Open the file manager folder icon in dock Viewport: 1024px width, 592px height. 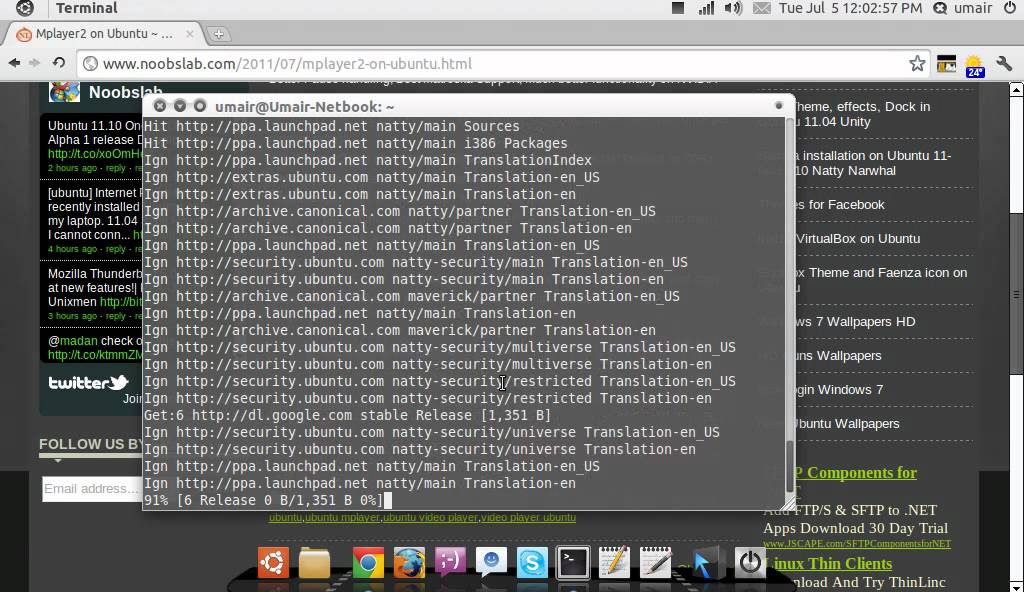314,563
